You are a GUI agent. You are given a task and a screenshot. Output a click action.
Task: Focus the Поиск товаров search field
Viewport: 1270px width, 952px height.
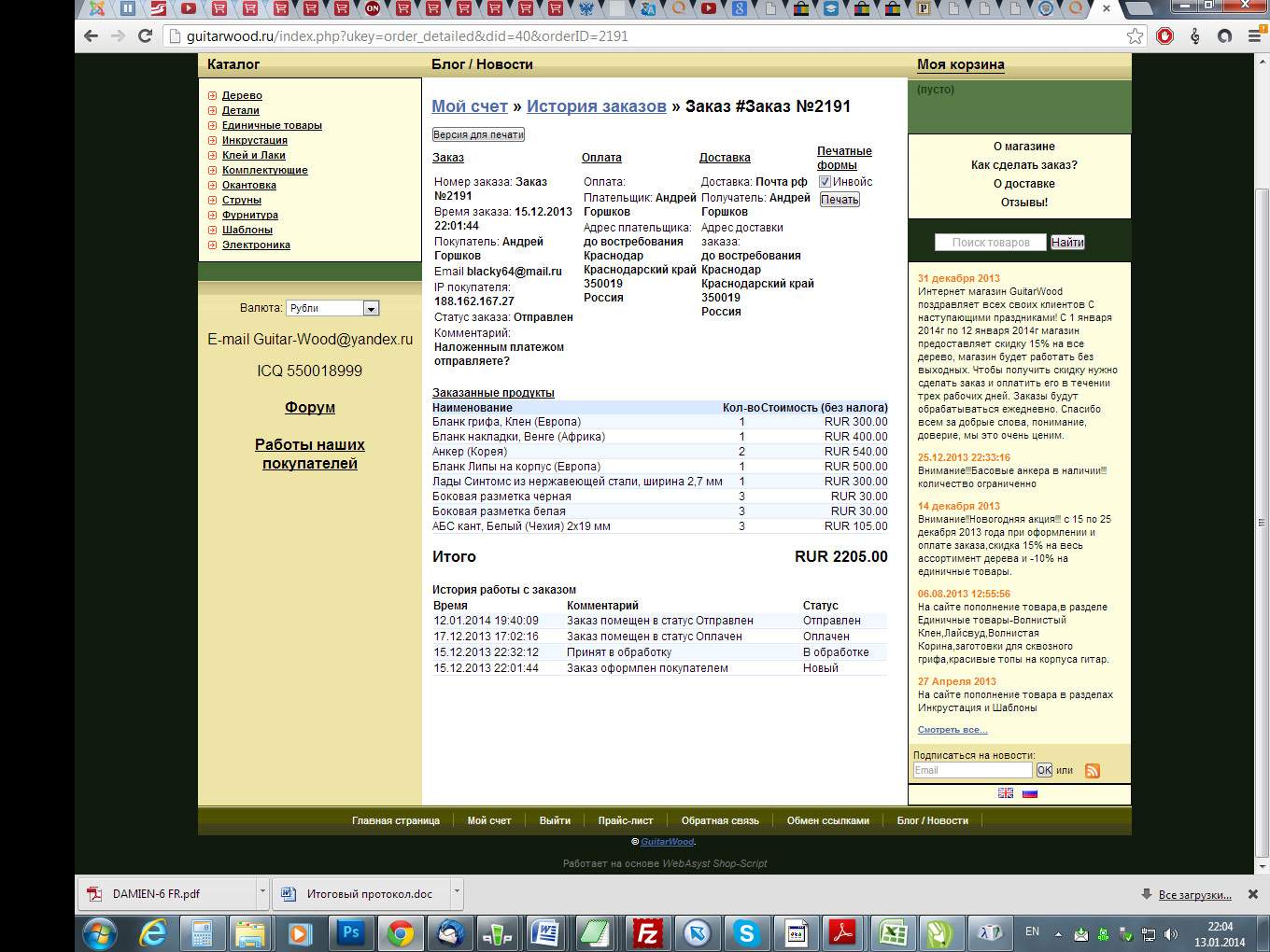click(x=991, y=243)
